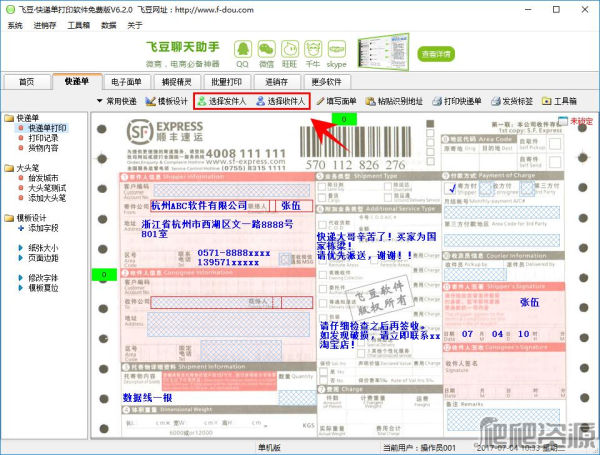
Task: Expand 页面边距 arrow in sidebar
Action: tap(21, 258)
